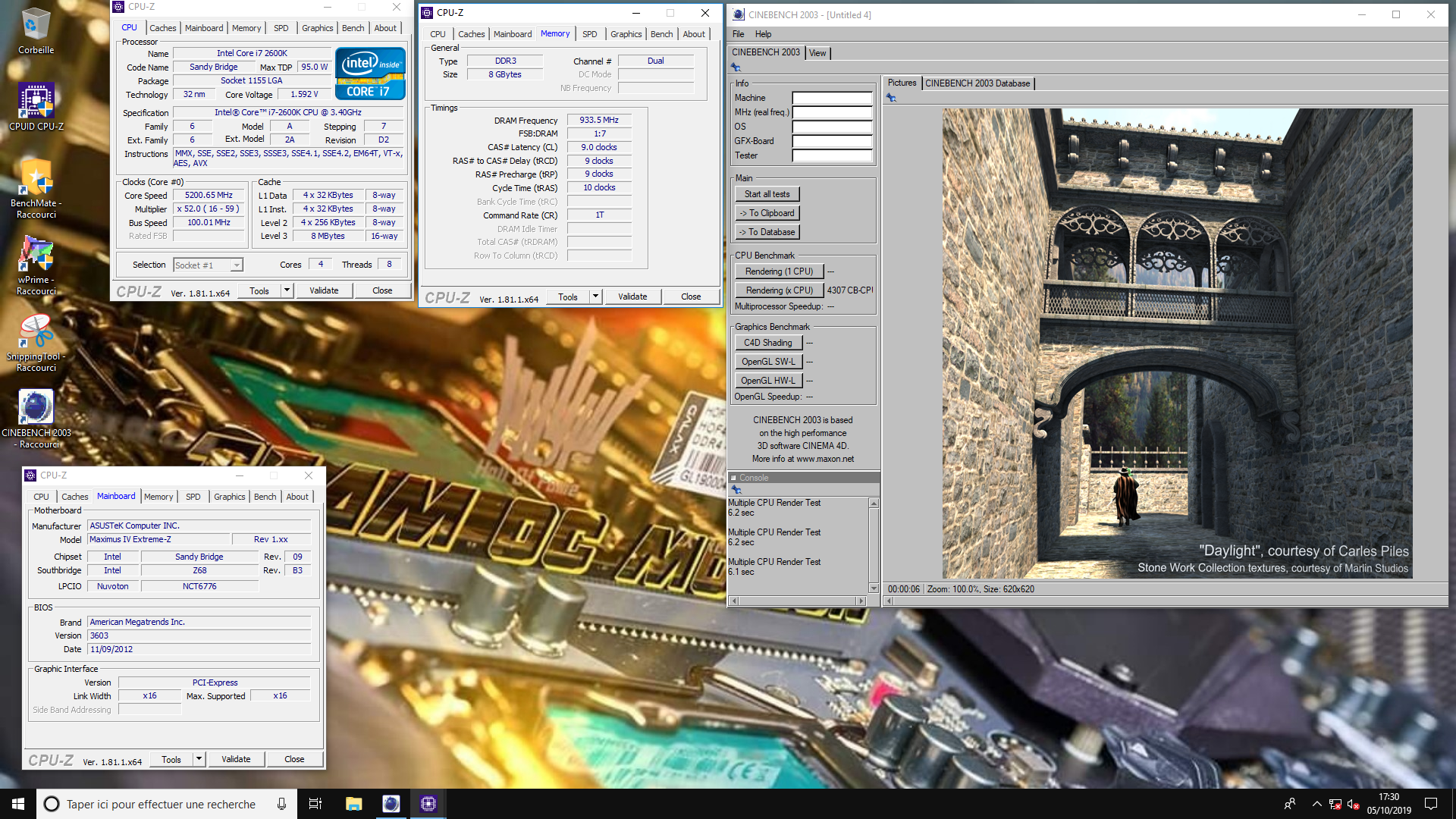This screenshot has height=819, width=1456.
Task: Show hidden tray icons chevron
Action: [x=1316, y=804]
